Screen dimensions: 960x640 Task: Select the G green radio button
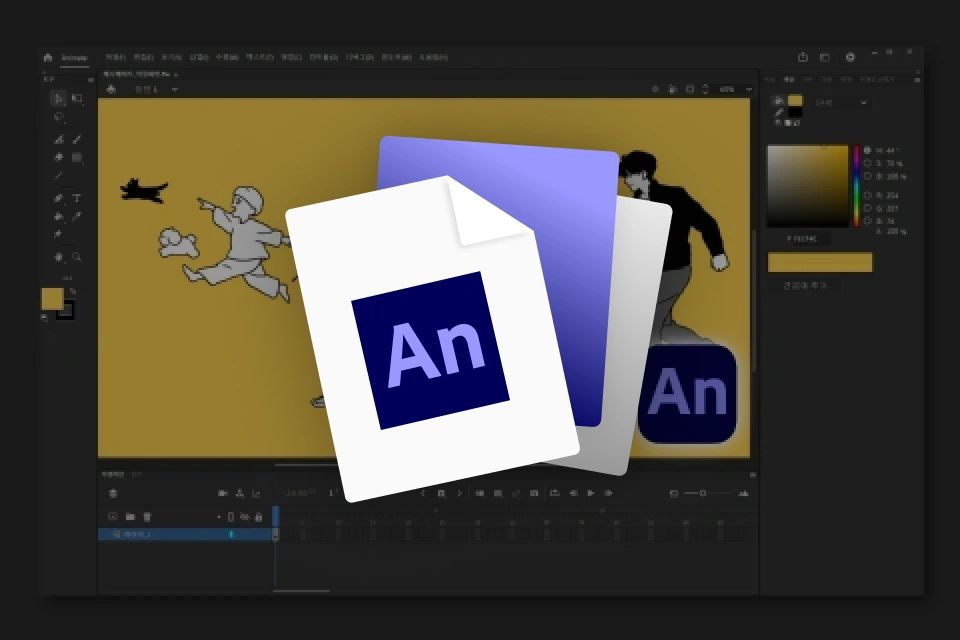coord(867,208)
